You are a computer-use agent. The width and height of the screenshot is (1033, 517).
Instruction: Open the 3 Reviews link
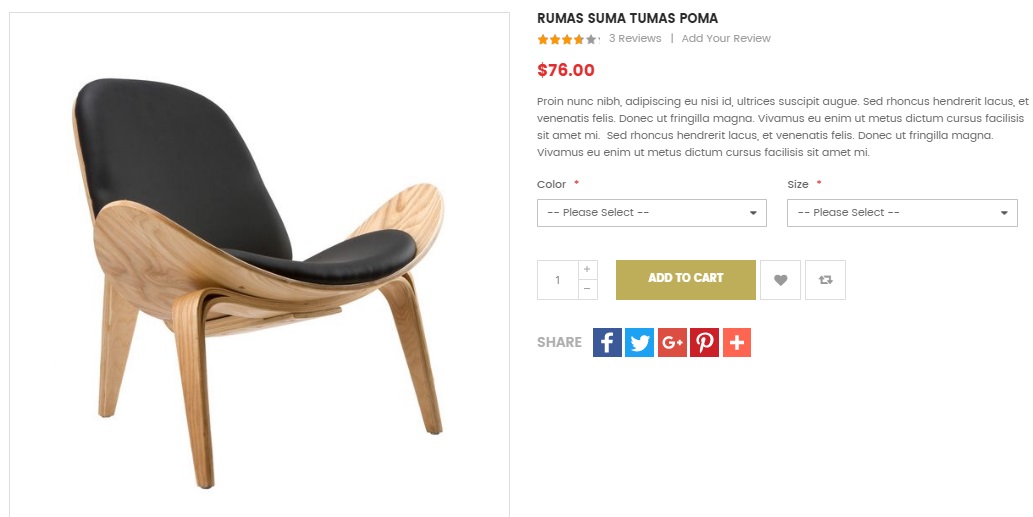[635, 38]
